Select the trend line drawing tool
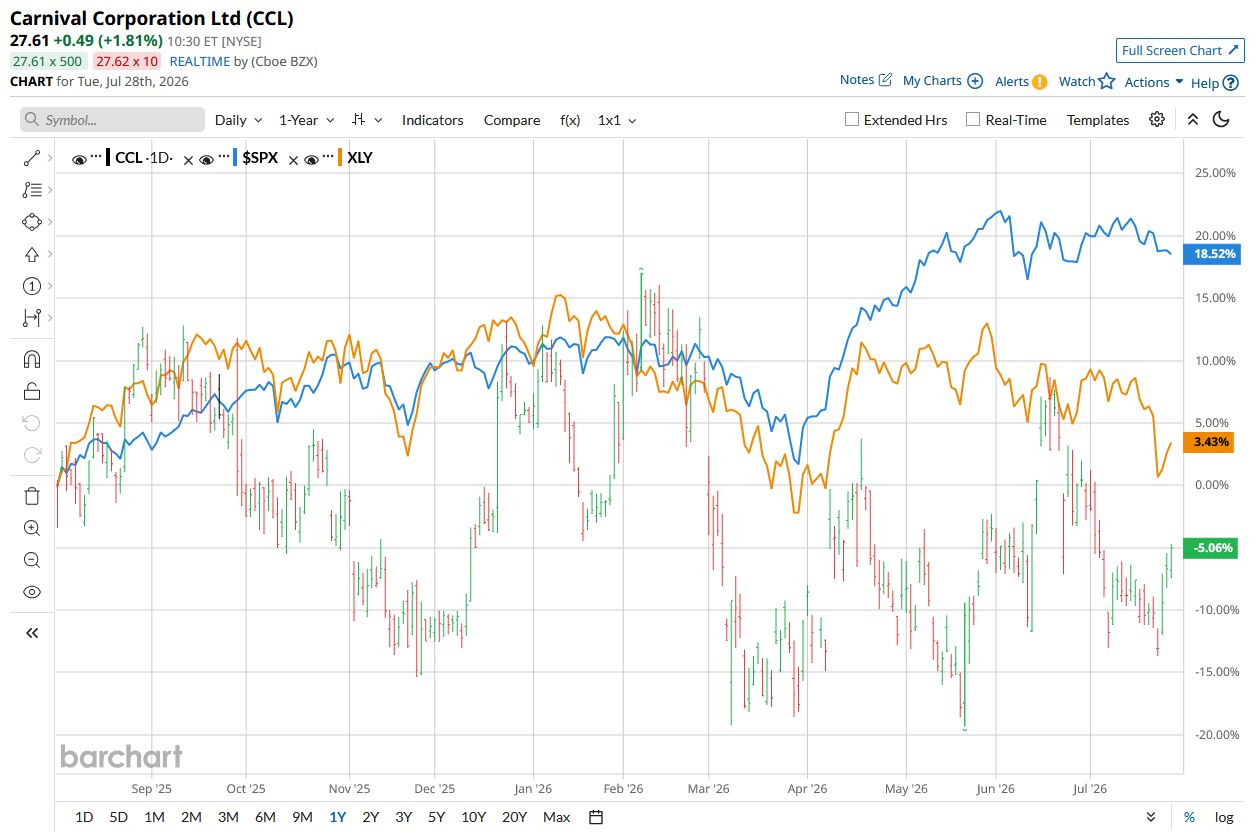Image resolution: width=1255 pixels, height=834 pixels. 31,158
